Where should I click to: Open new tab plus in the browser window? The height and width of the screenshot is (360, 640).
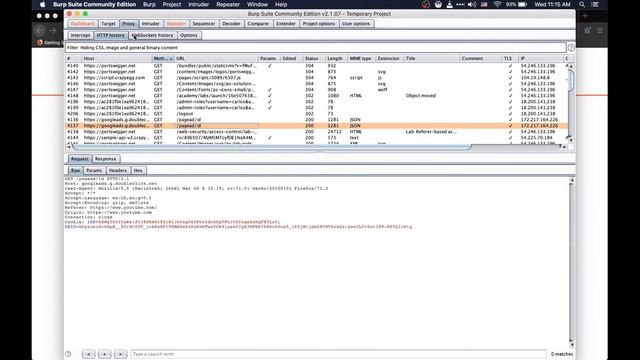pyautogui.click(x=585, y=16)
